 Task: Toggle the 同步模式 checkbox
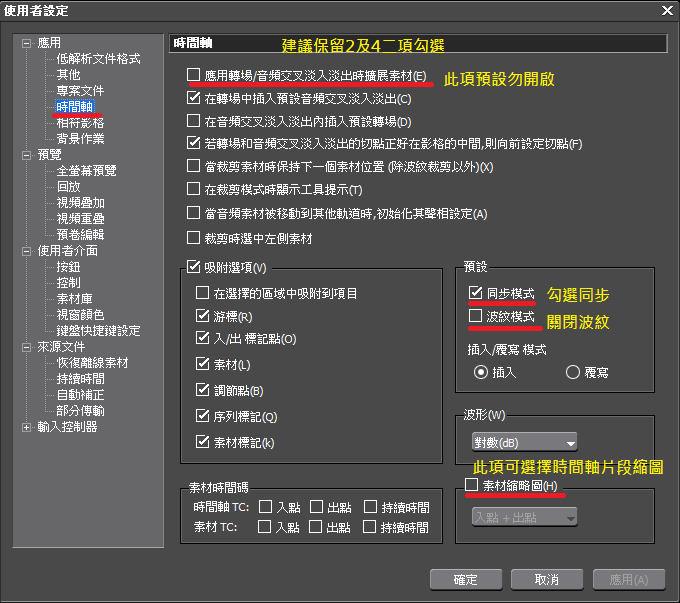(475, 293)
